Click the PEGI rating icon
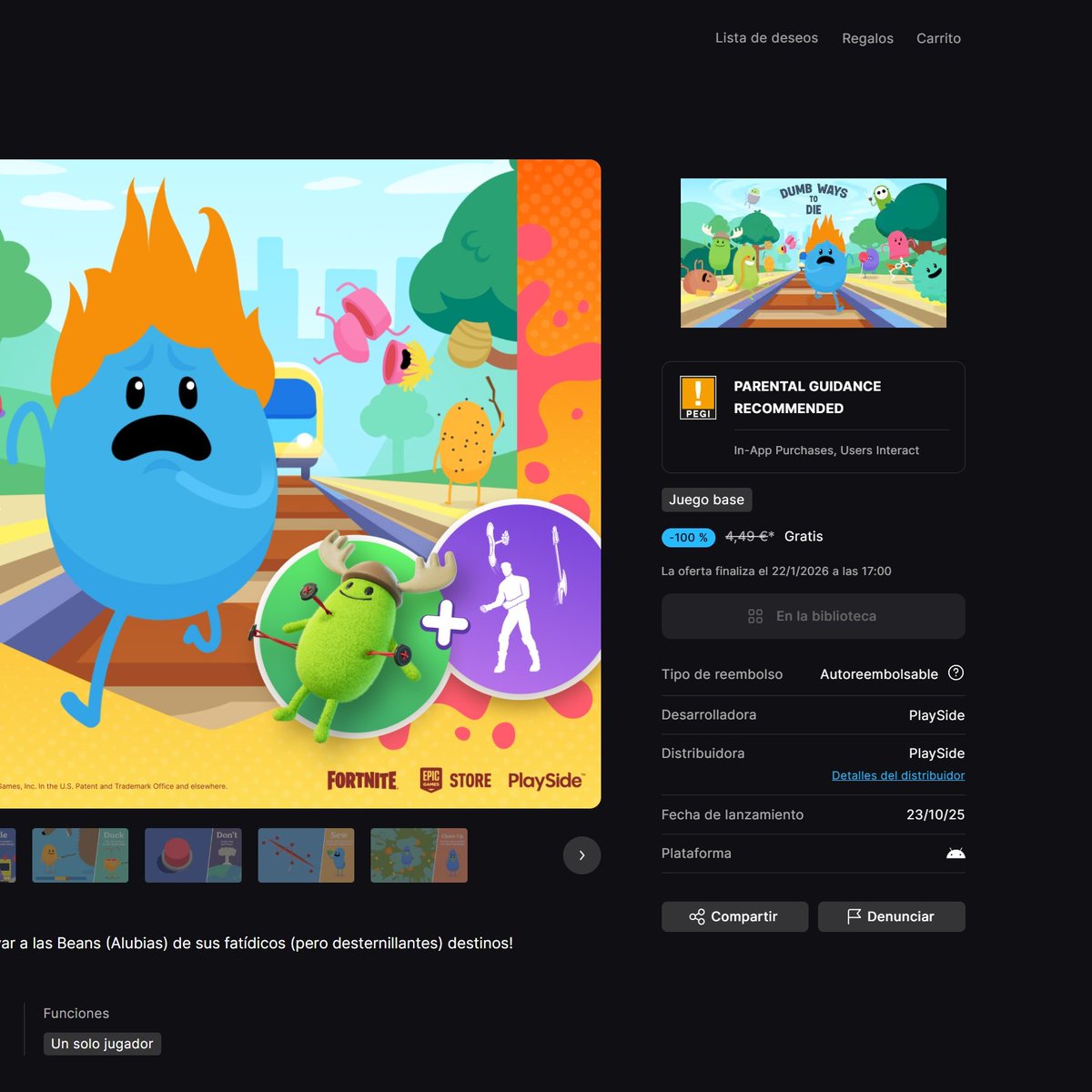Image resolution: width=1092 pixels, height=1092 pixels. 698,398
